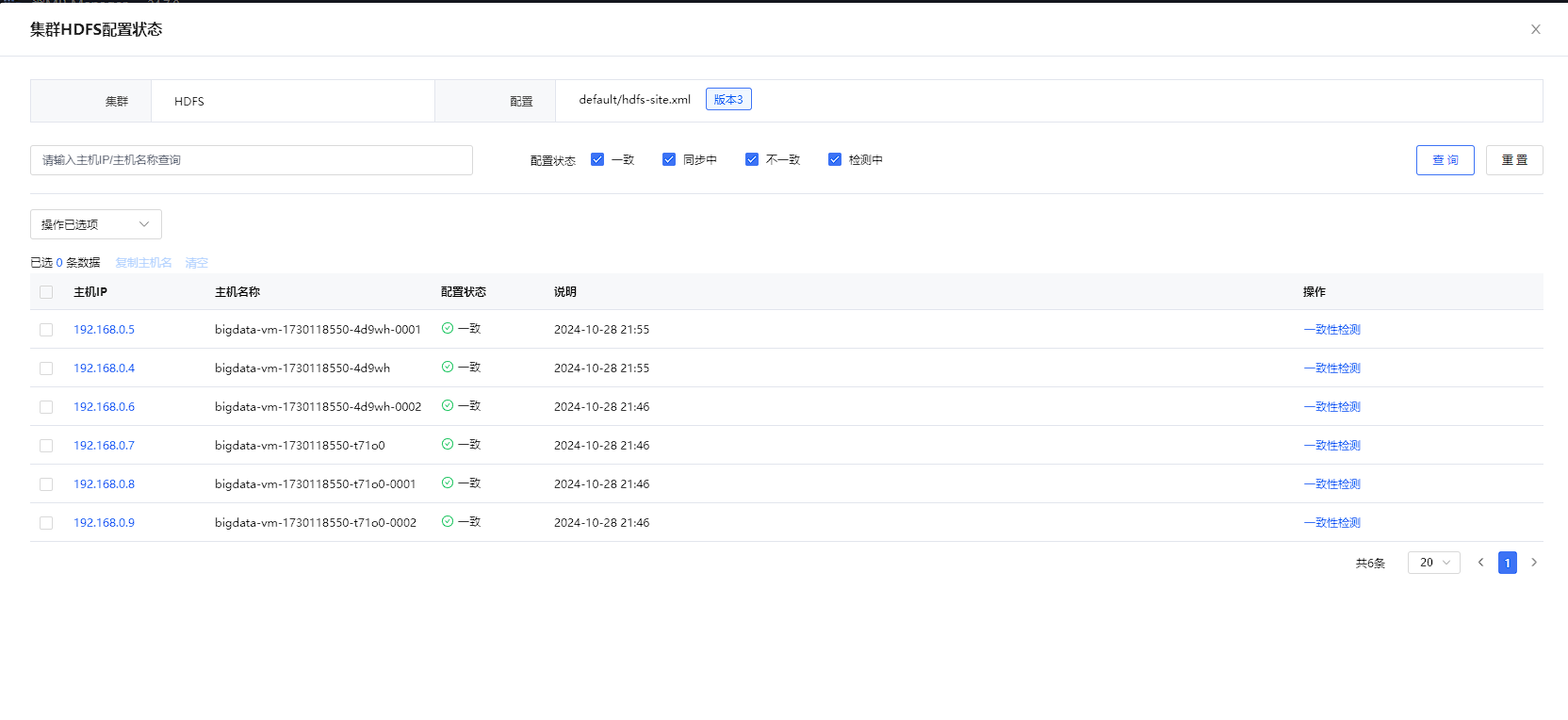Check the row for 192.168.0.8
The width and height of the screenshot is (1568, 720).
[46, 484]
